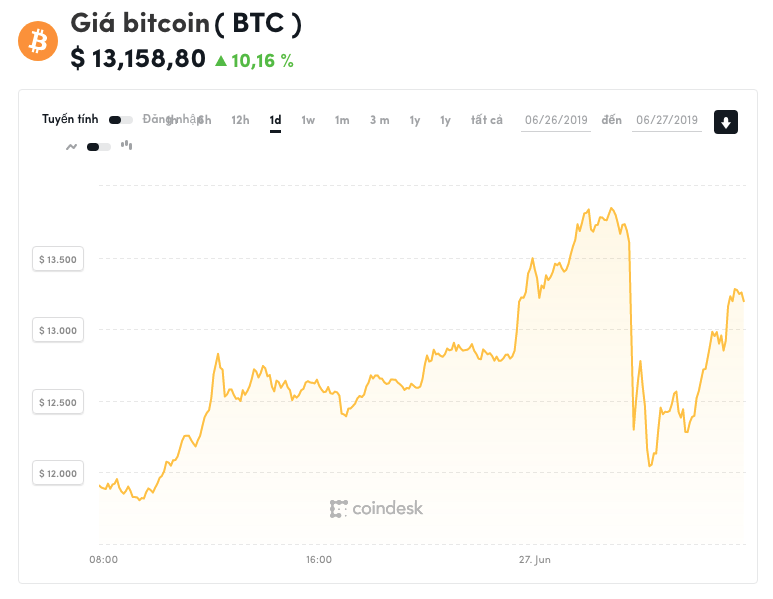Choose the 3 m time range

point(379,120)
